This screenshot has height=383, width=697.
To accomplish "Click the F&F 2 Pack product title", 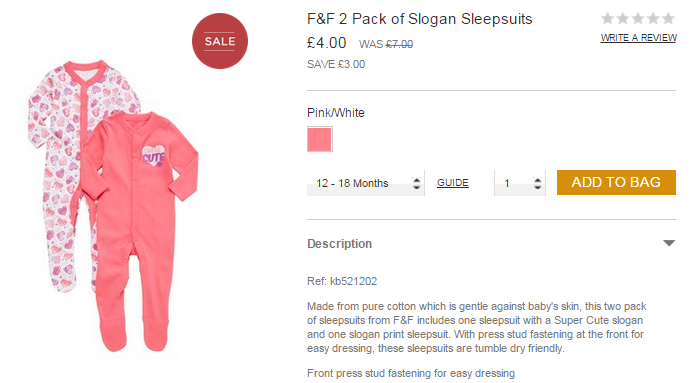I will coord(420,19).
